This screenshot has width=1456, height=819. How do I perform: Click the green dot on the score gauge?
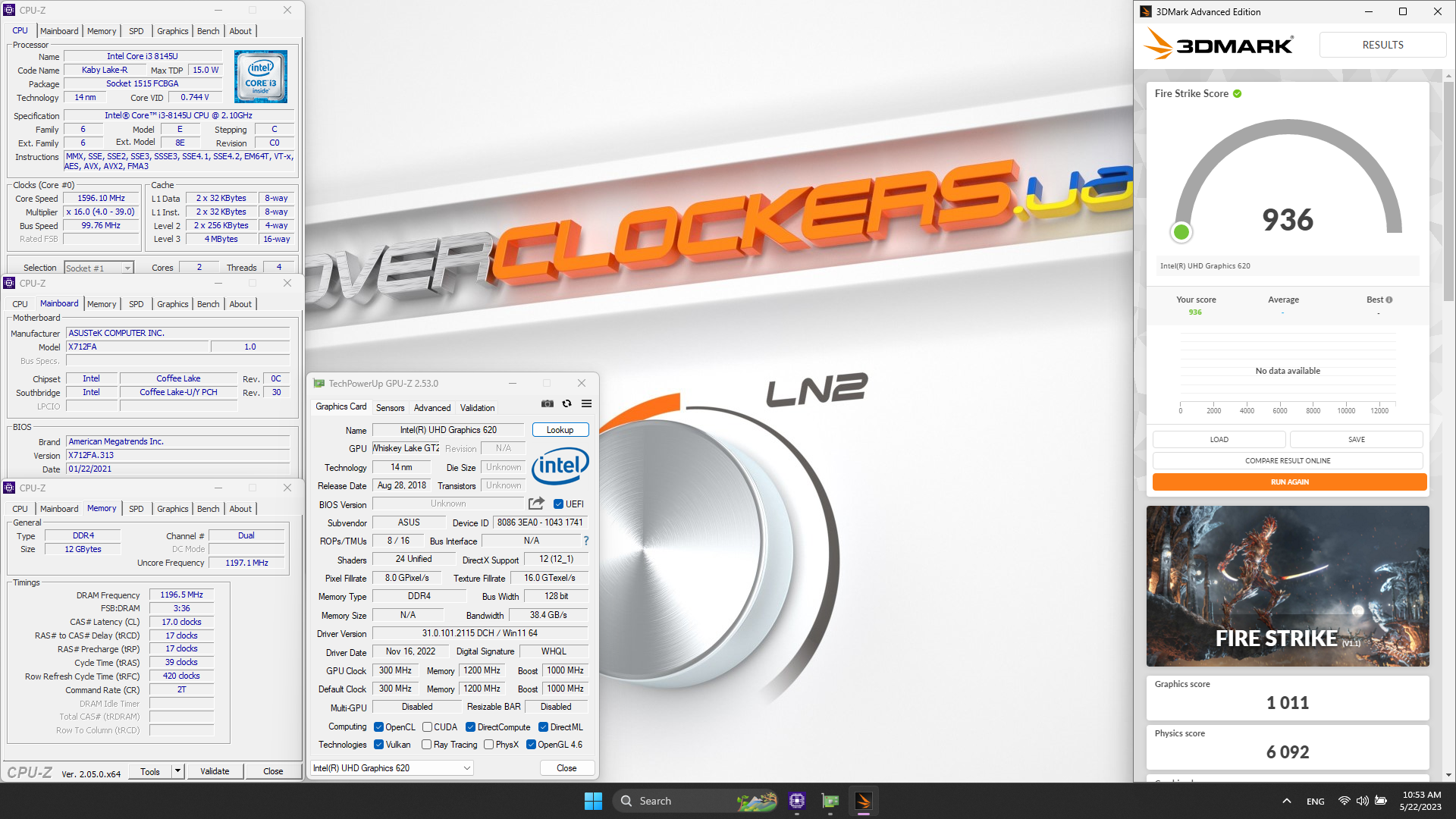click(x=1181, y=232)
